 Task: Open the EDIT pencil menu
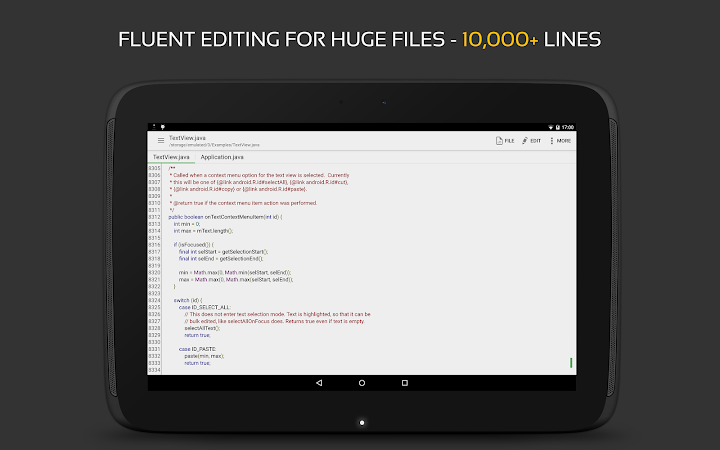point(531,141)
